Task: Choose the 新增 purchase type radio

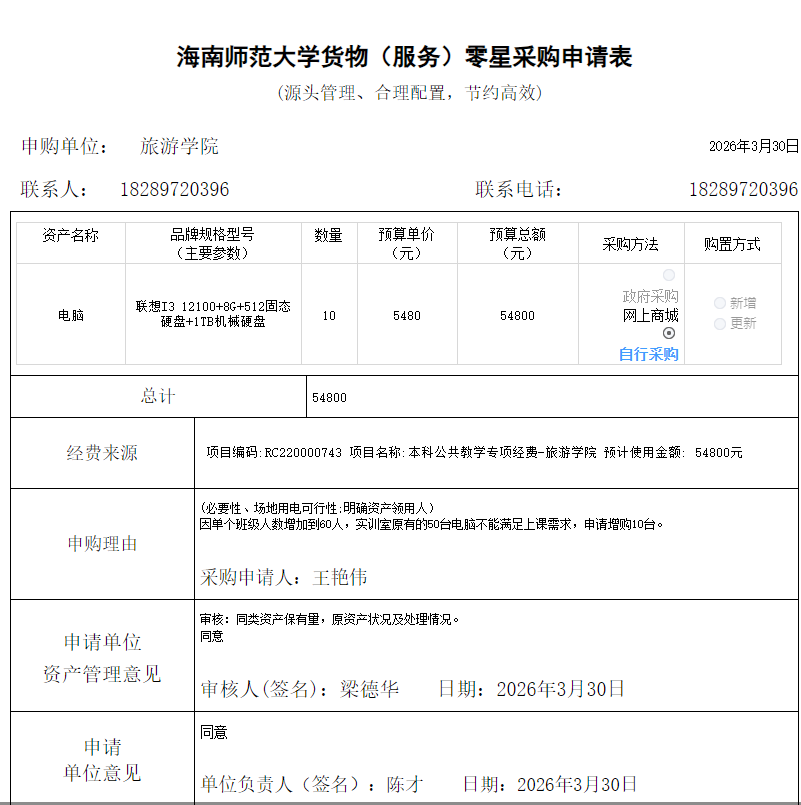Action: pos(720,303)
